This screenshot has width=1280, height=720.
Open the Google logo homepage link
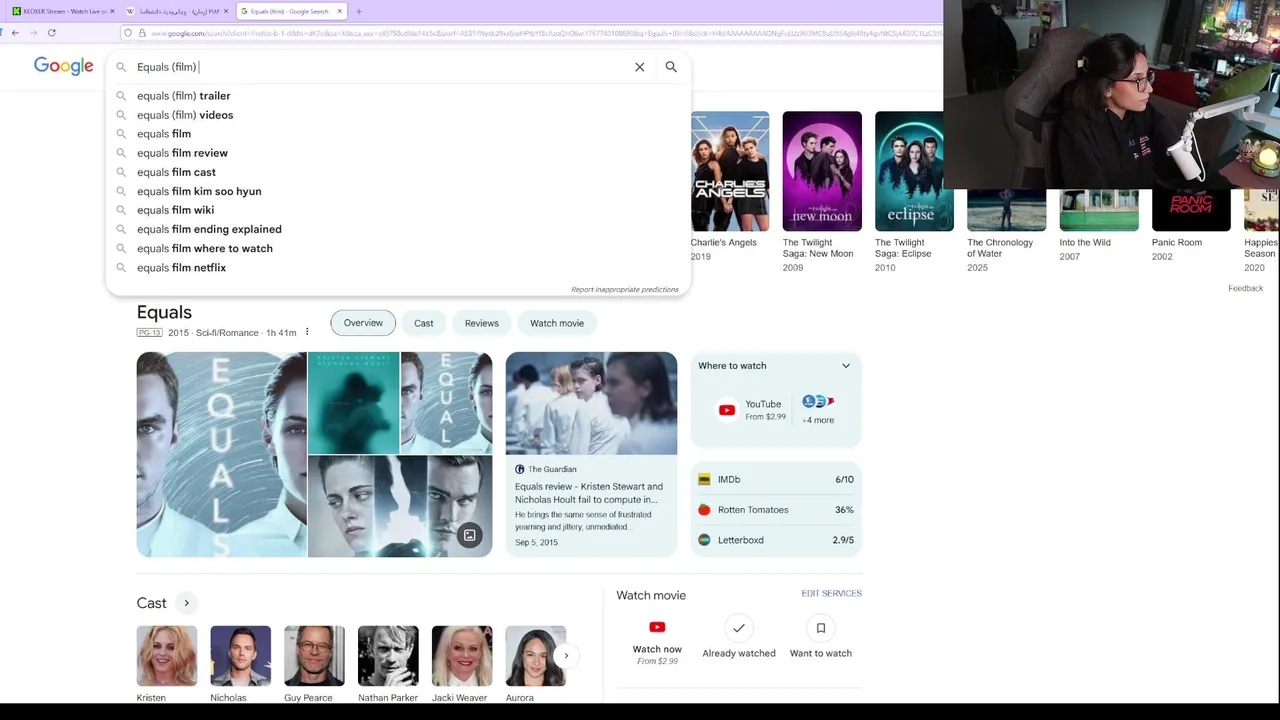[x=63, y=66]
